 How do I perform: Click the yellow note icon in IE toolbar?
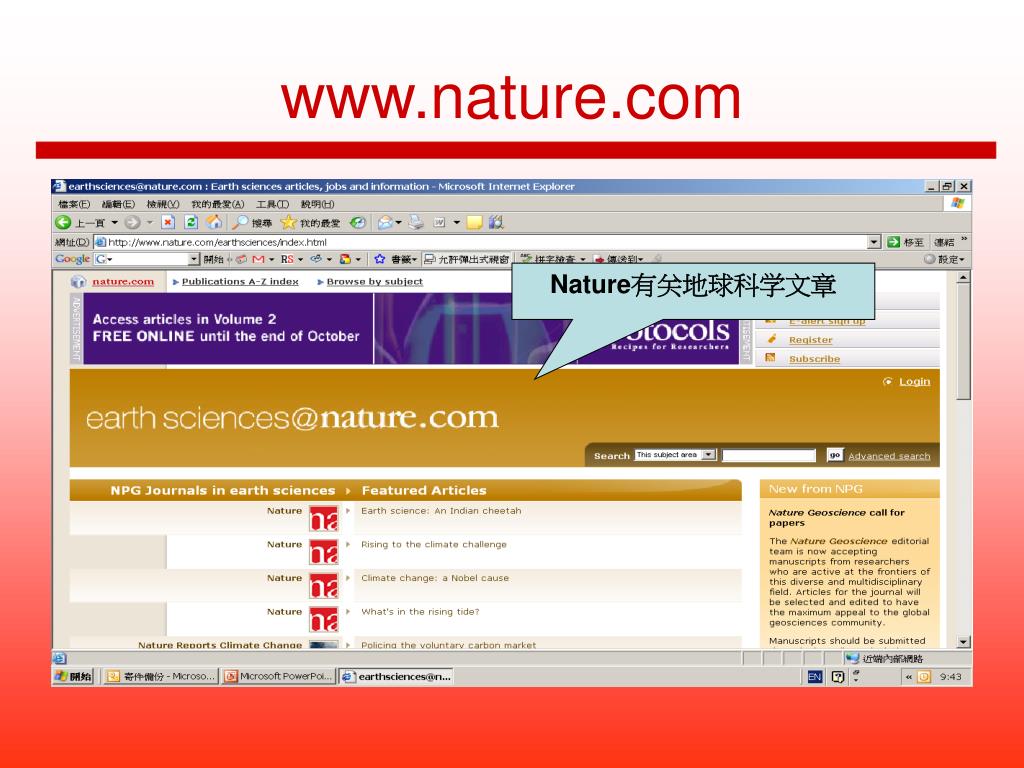[474, 223]
